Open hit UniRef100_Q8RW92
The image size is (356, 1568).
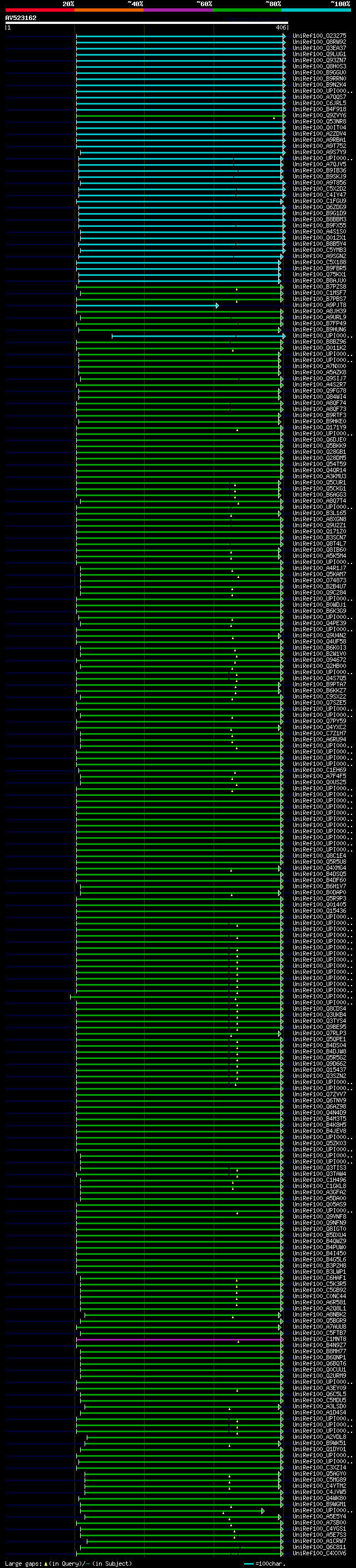319,42
